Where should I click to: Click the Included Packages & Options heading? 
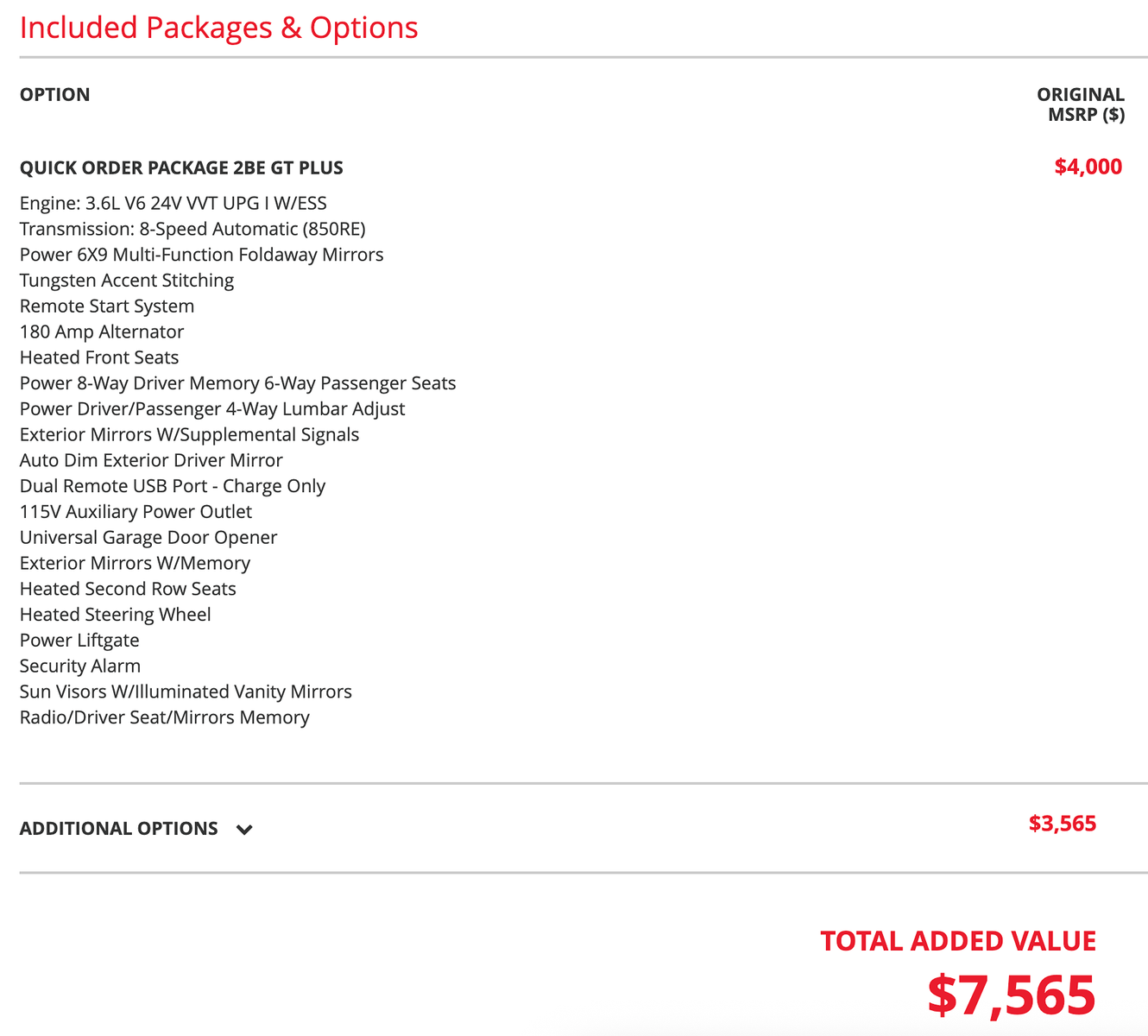coord(219,28)
